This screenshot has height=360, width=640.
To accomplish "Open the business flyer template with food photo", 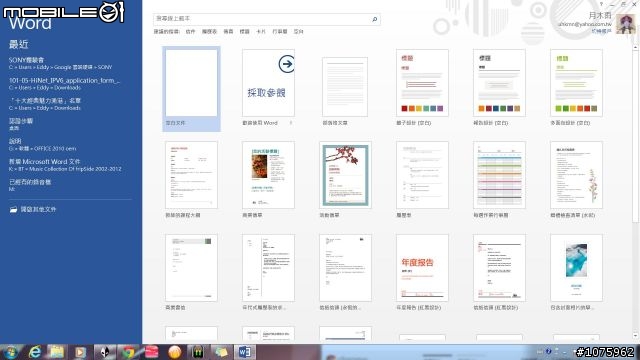I will coord(268,175).
